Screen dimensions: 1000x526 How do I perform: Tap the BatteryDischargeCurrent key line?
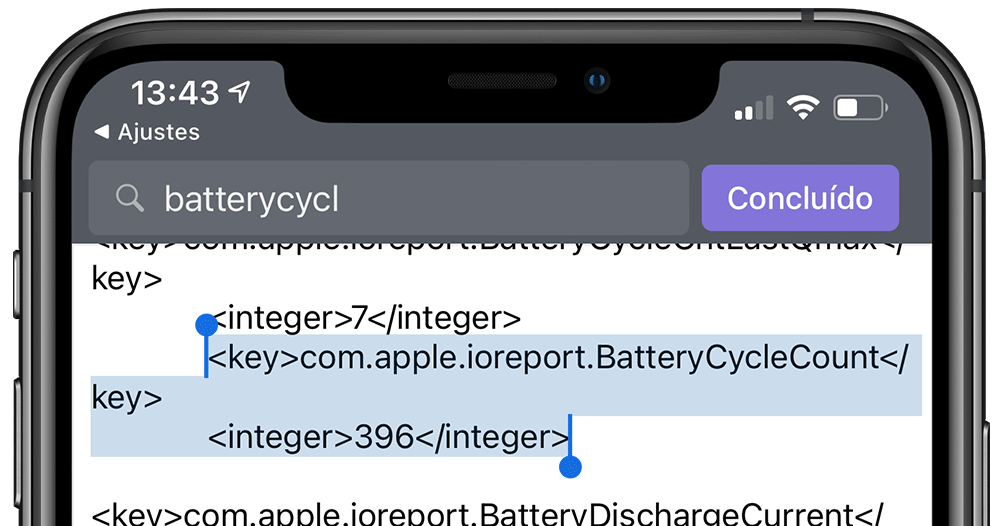(x=488, y=515)
